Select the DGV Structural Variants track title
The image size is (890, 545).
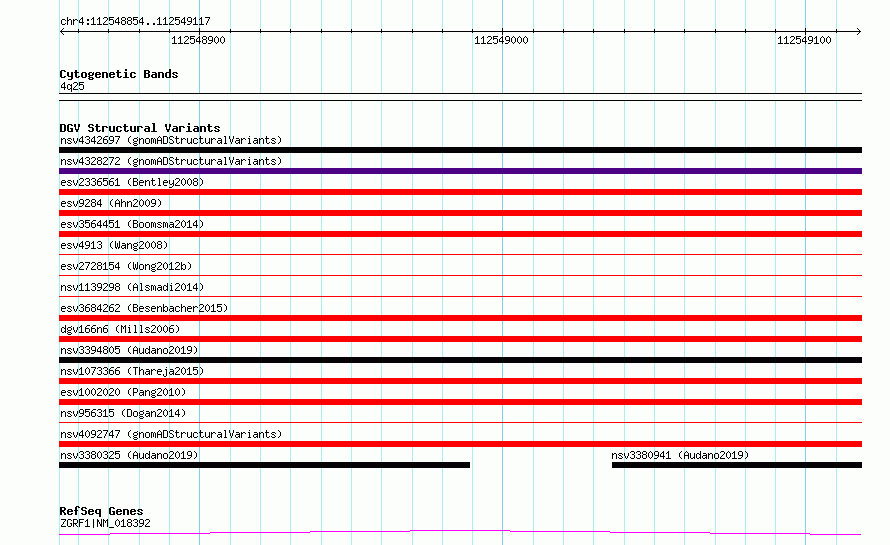click(140, 128)
